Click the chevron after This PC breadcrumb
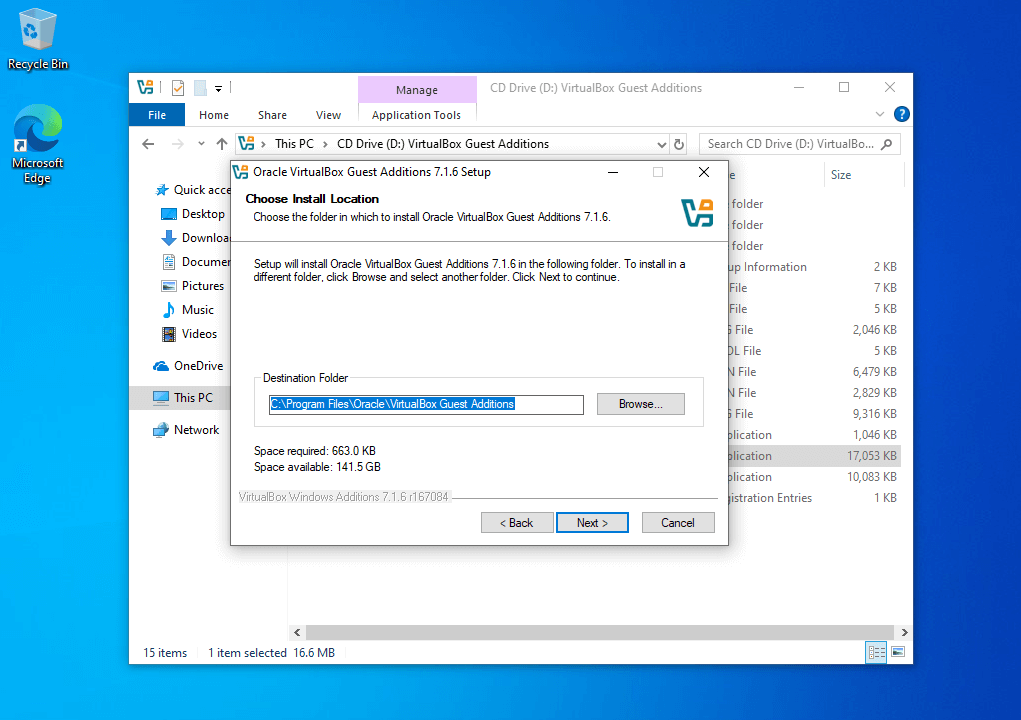Image resolution: width=1021 pixels, height=720 pixels. 325,145
